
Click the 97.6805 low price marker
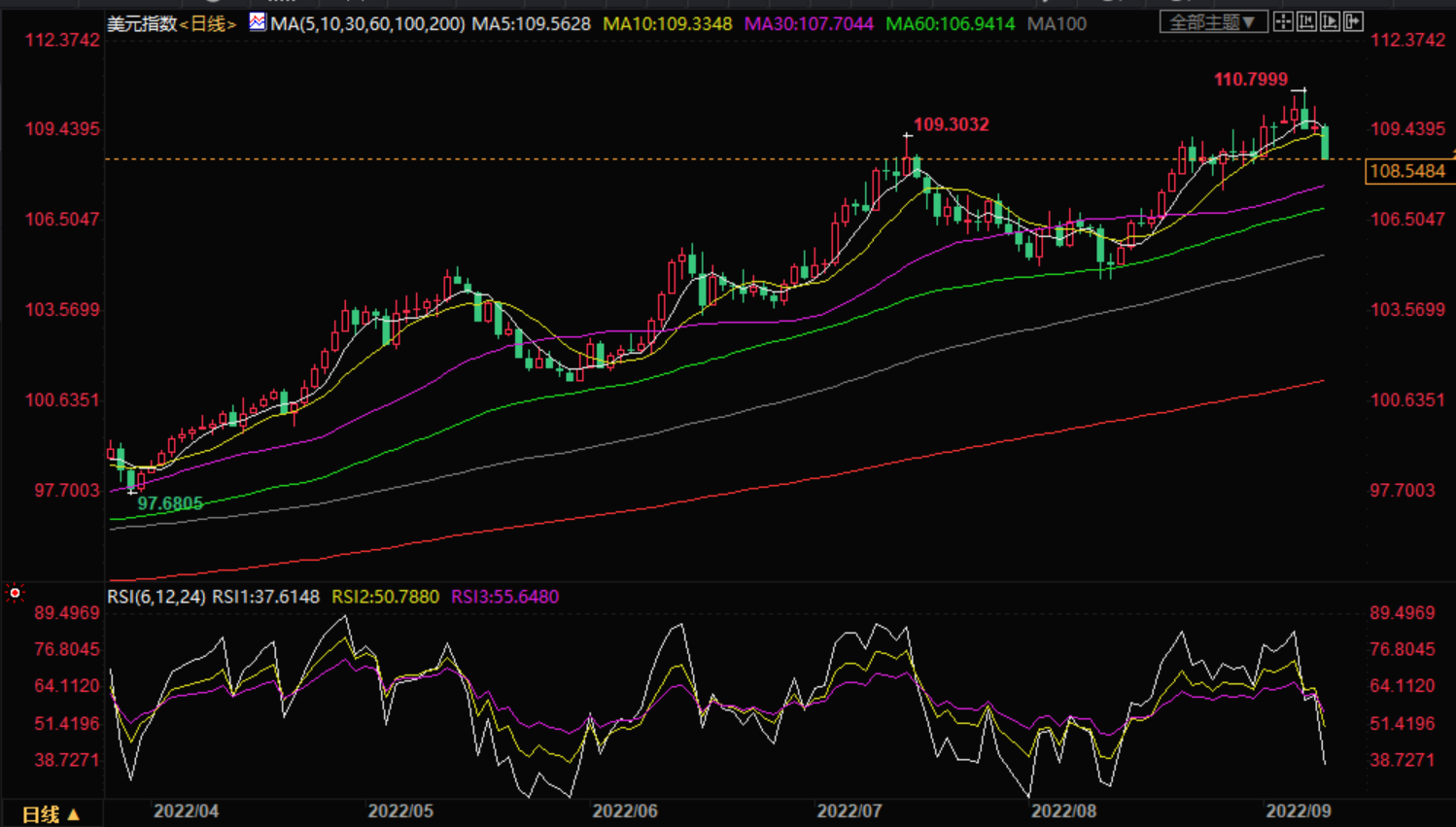click(170, 503)
